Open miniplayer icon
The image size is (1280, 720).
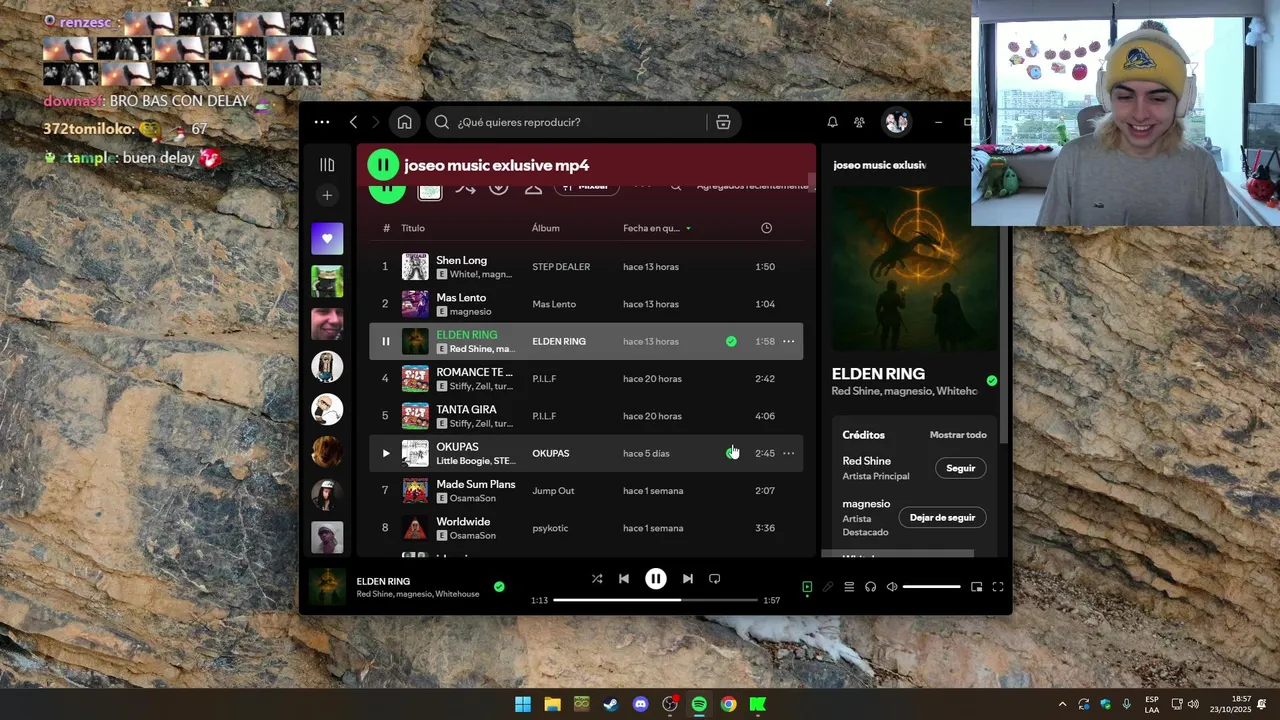pyautogui.click(x=977, y=587)
